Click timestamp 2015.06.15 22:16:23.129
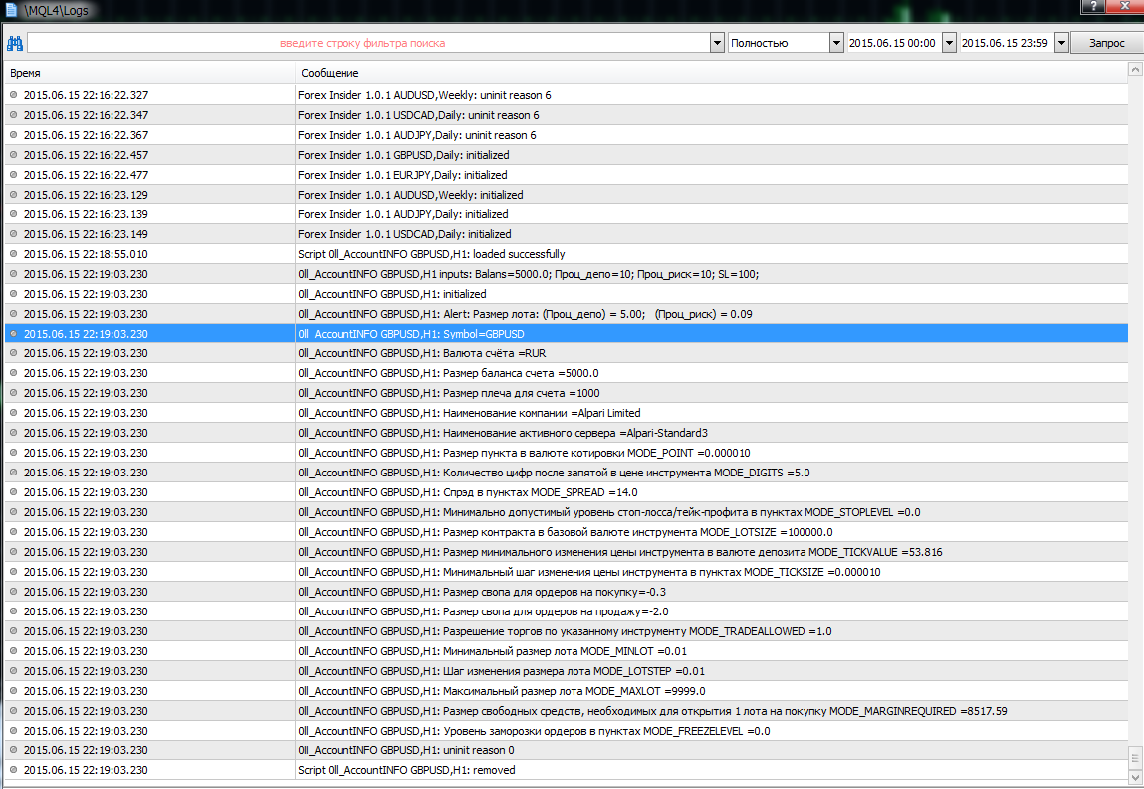1144x789 pixels. tap(86, 195)
